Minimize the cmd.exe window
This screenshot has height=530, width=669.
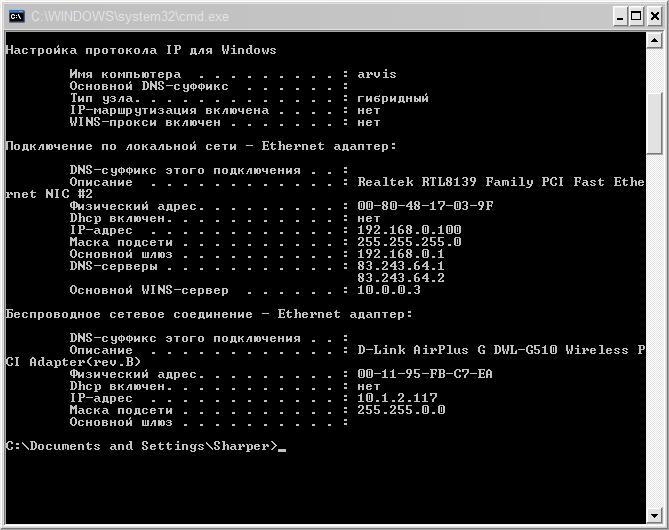point(620,16)
